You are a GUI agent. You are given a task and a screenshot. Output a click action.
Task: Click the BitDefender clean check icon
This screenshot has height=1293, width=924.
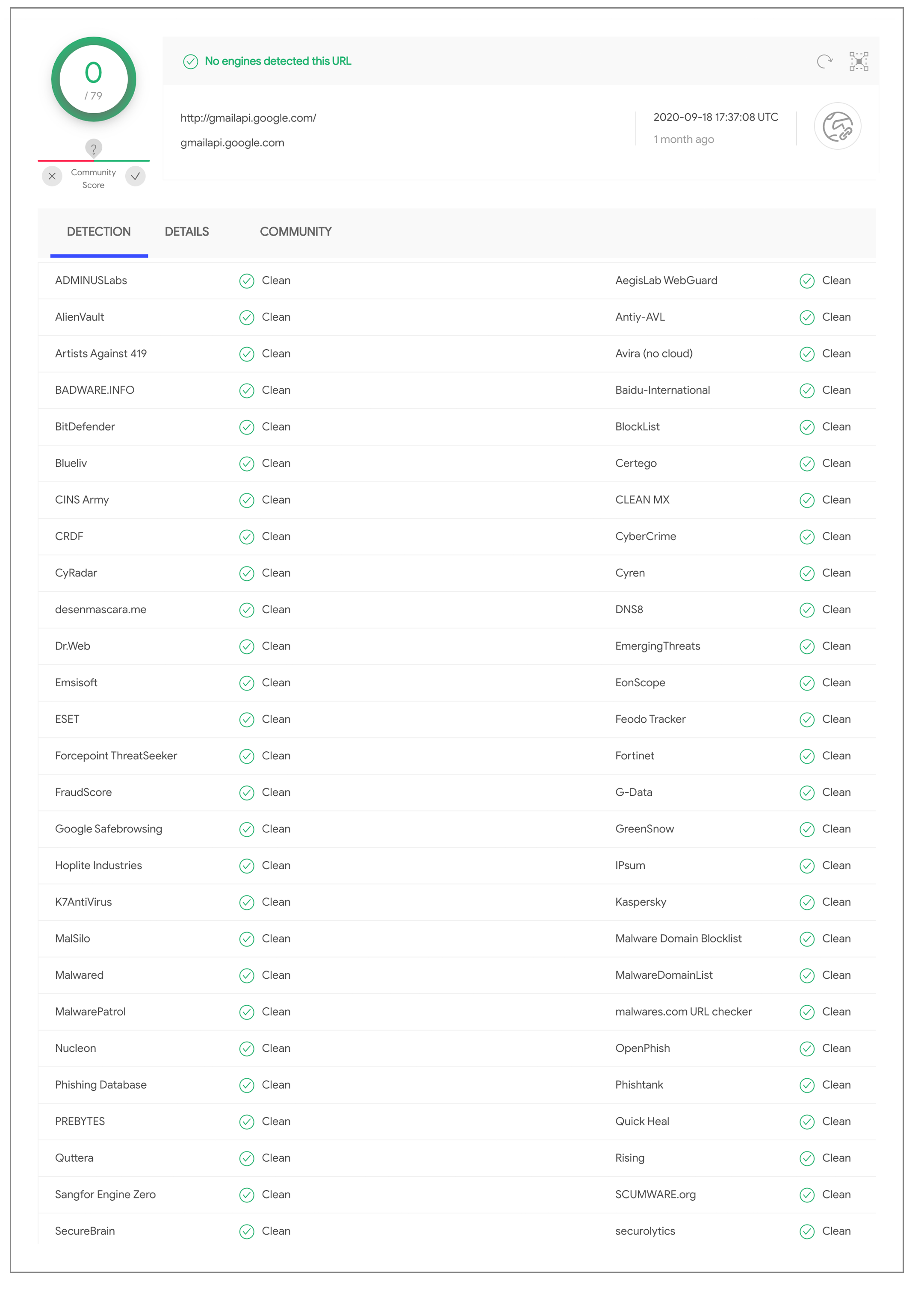(x=246, y=427)
